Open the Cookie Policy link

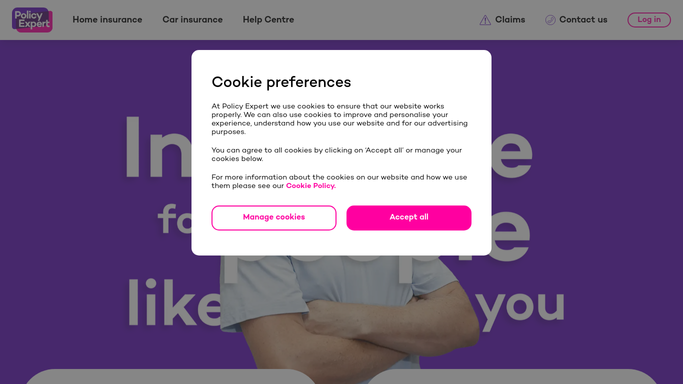point(311,186)
